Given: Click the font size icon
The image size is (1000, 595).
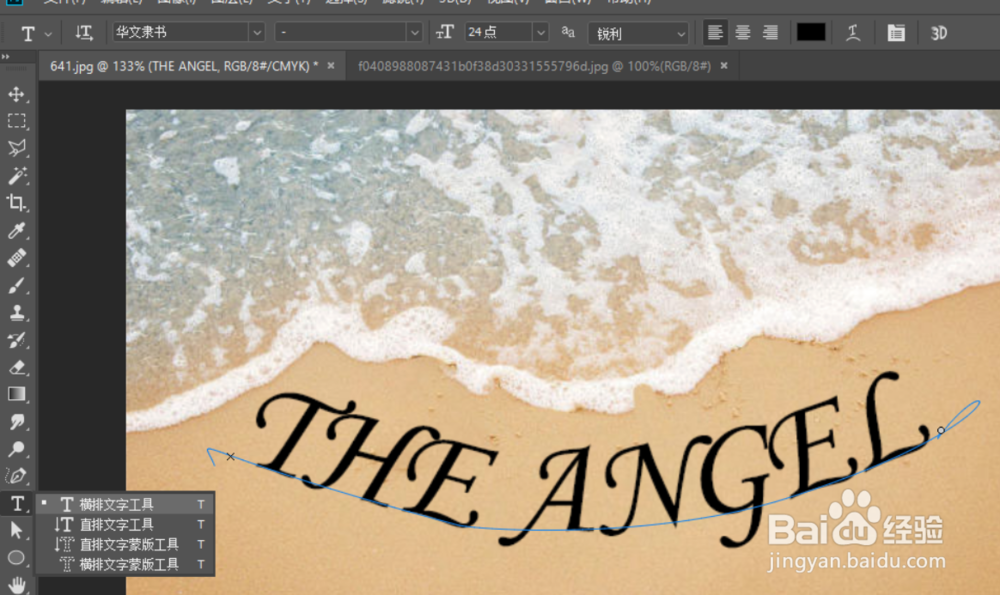Looking at the screenshot, I should pos(445,32).
